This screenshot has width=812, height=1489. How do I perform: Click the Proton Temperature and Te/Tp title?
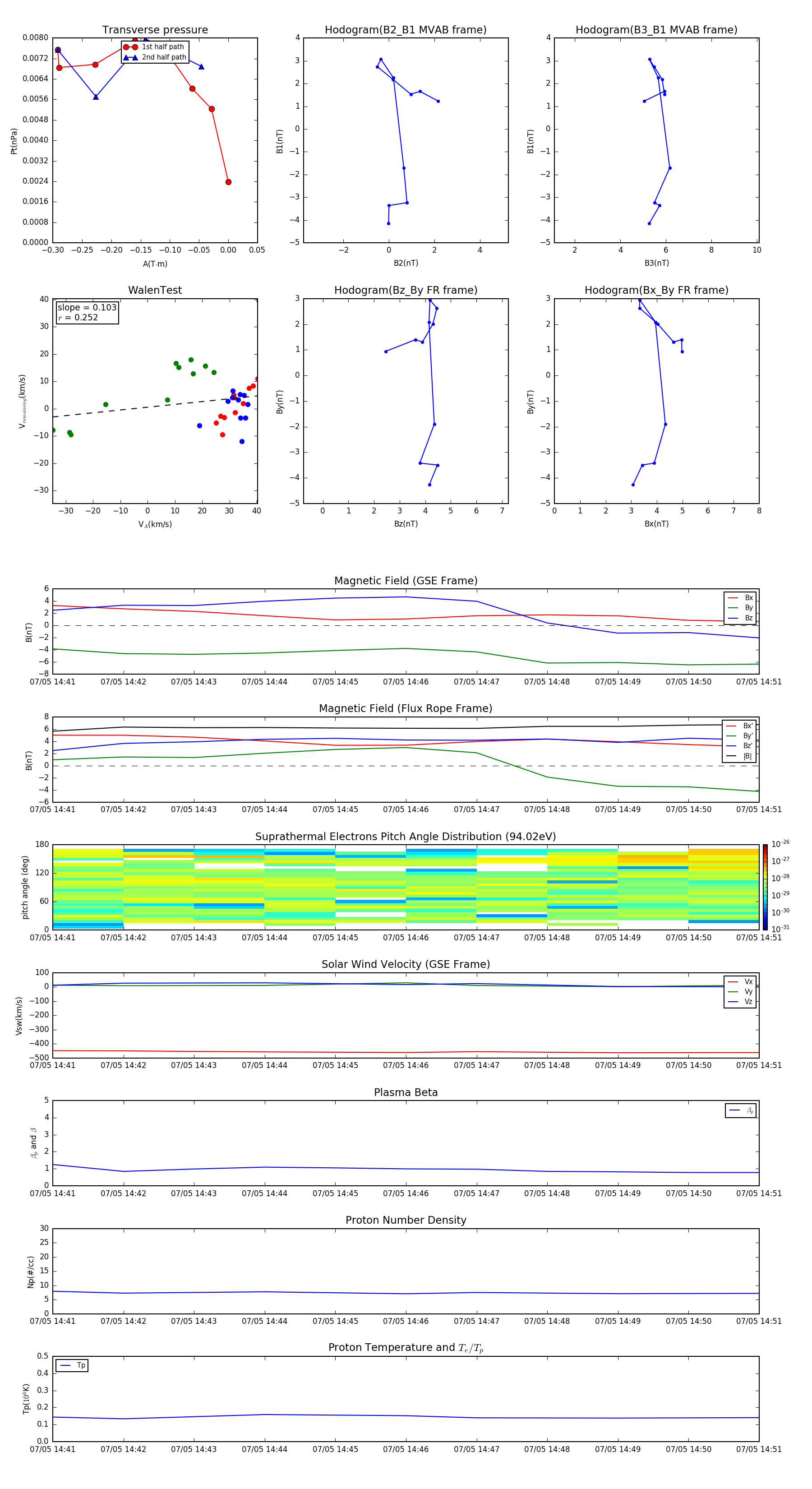[x=406, y=1348]
